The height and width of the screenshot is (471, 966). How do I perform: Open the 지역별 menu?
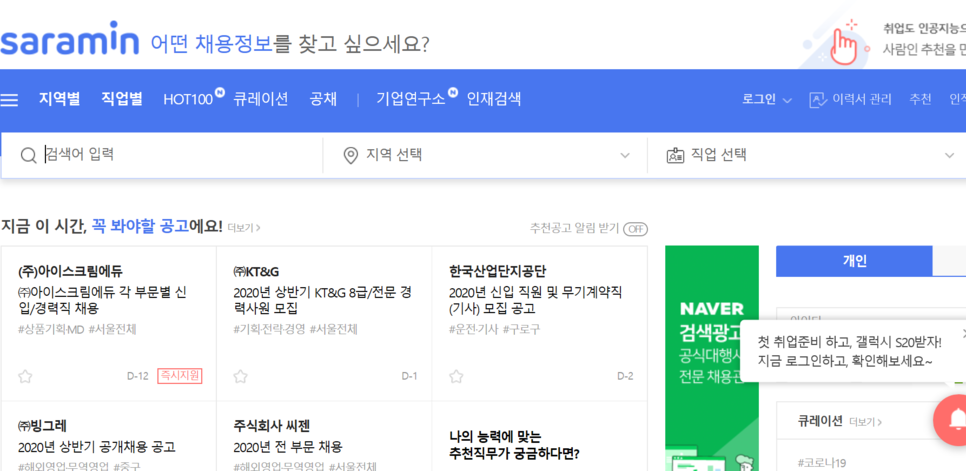(x=60, y=99)
